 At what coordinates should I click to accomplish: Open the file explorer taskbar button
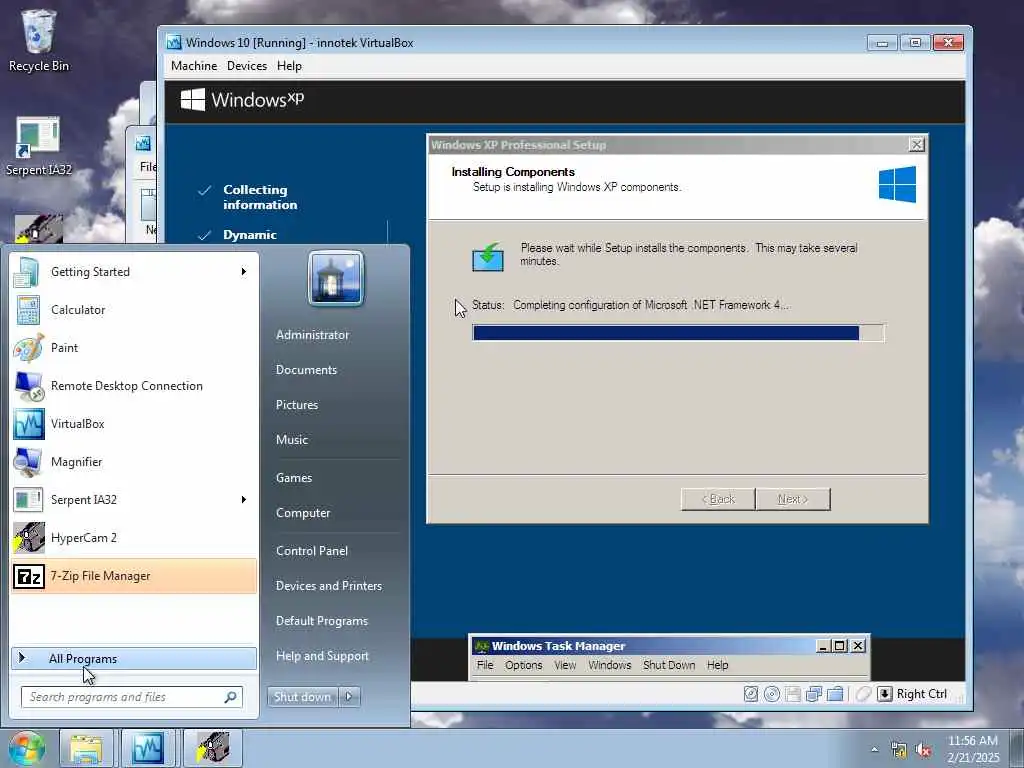pos(86,748)
